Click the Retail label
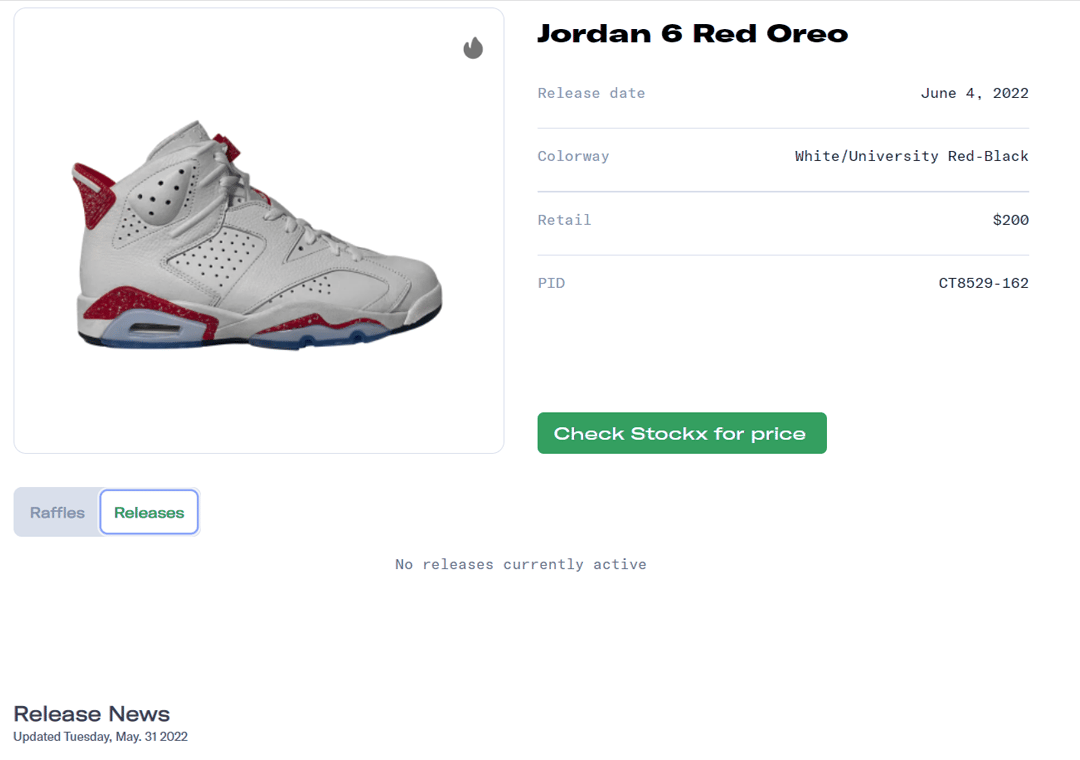 tap(564, 220)
